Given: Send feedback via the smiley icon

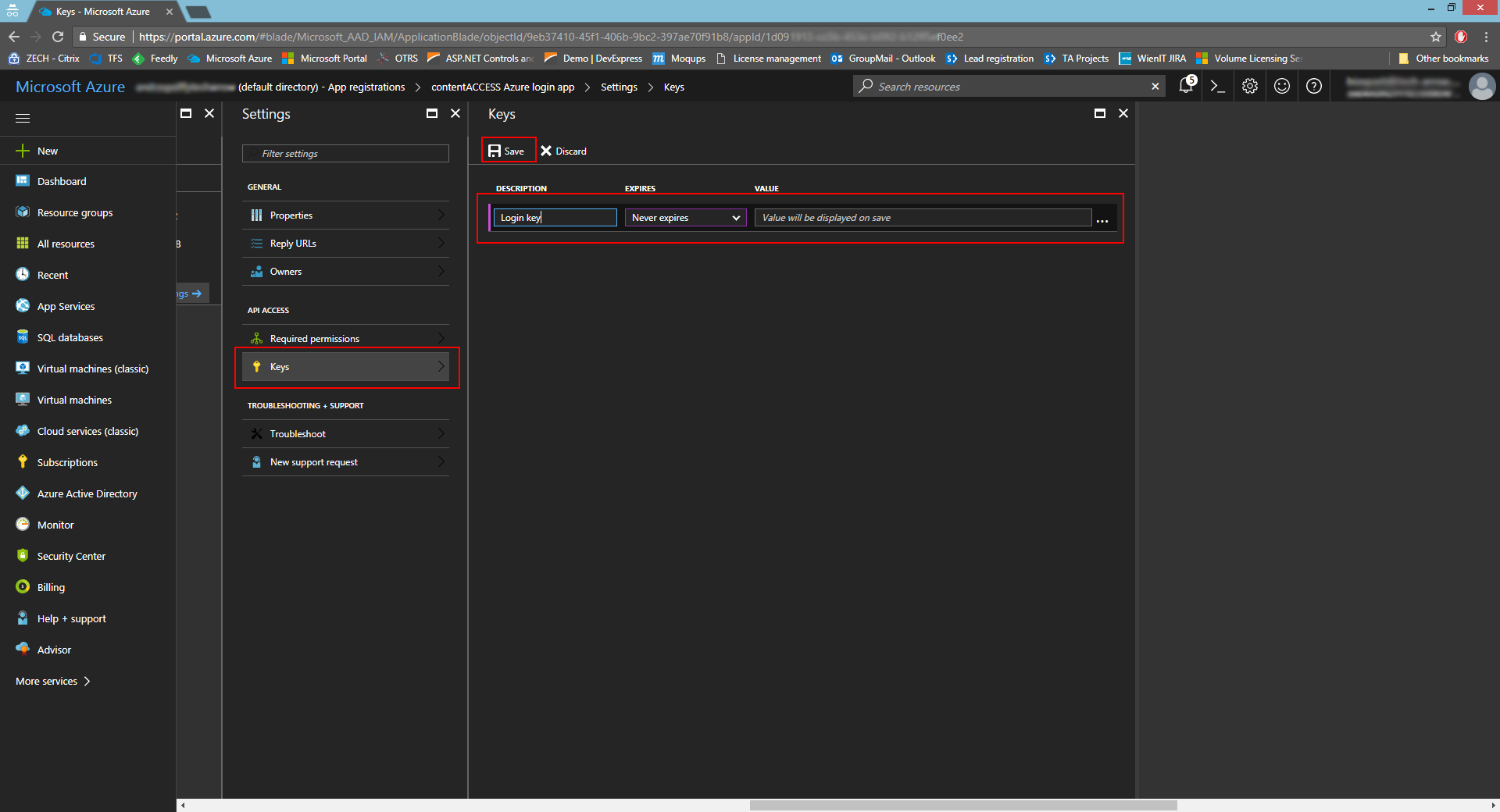Looking at the screenshot, I should pos(1282,87).
